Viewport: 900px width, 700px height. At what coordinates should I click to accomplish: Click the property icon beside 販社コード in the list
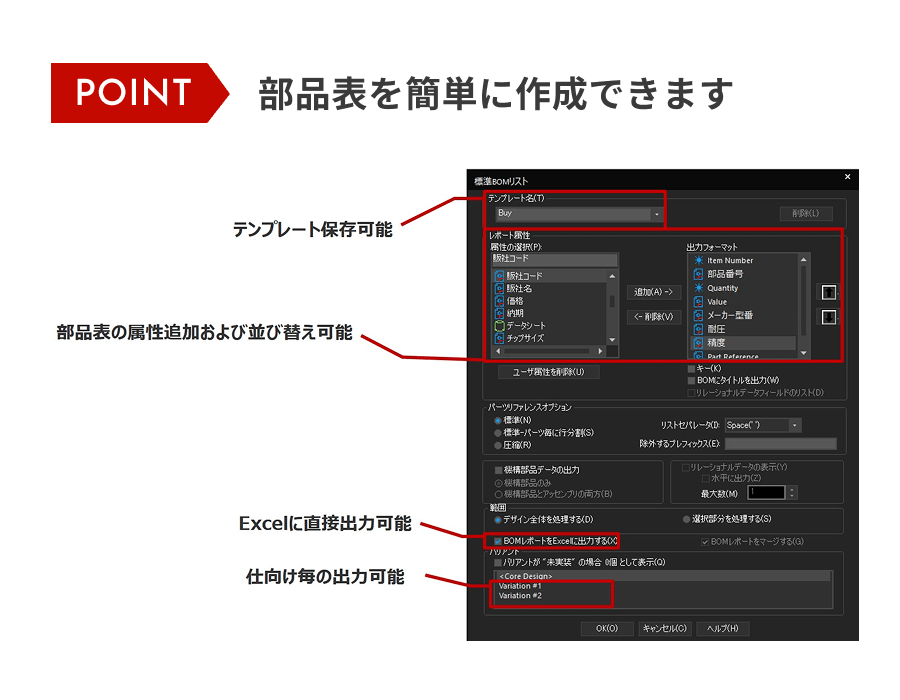click(499, 276)
